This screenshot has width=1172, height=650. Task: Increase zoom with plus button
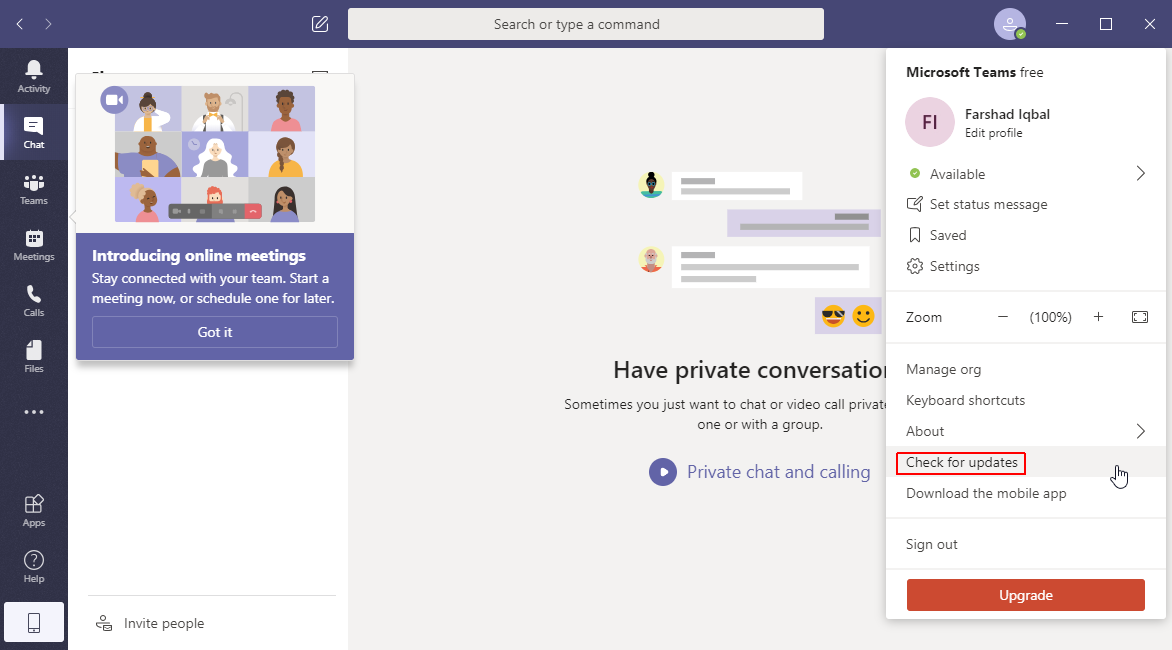click(x=1098, y=317)
